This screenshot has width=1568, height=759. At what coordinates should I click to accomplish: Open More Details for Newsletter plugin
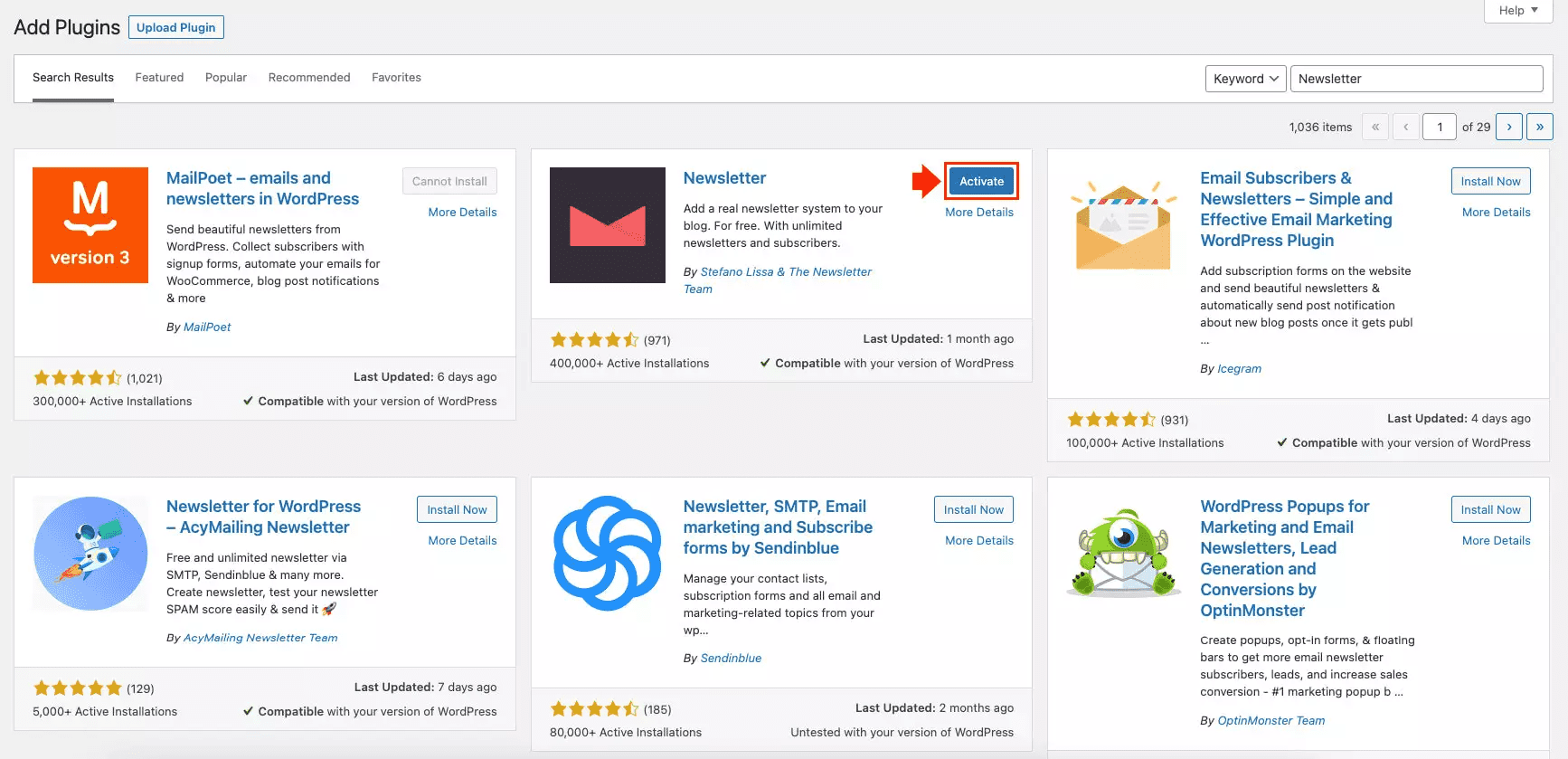click(979, 212)
